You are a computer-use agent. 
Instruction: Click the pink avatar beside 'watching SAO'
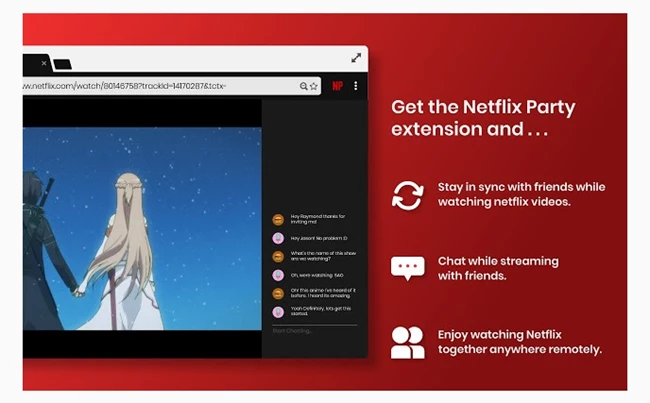click(x=278, y=275)
